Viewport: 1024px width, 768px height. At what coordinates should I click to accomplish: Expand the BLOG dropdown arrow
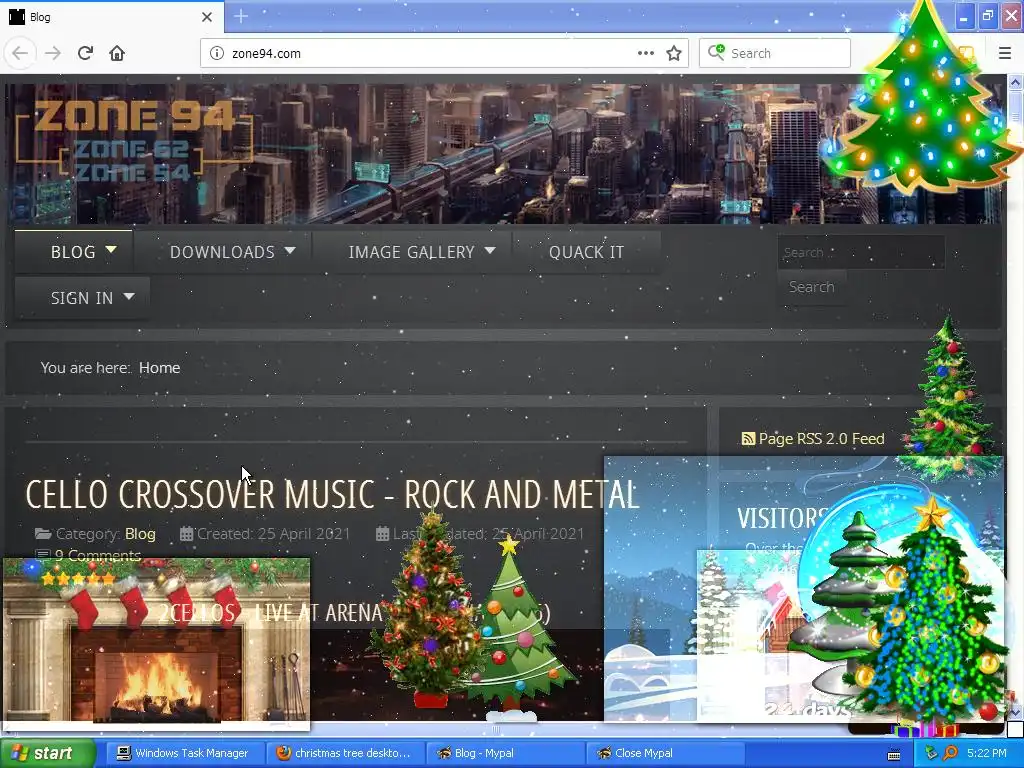click(x=111, y=249)
